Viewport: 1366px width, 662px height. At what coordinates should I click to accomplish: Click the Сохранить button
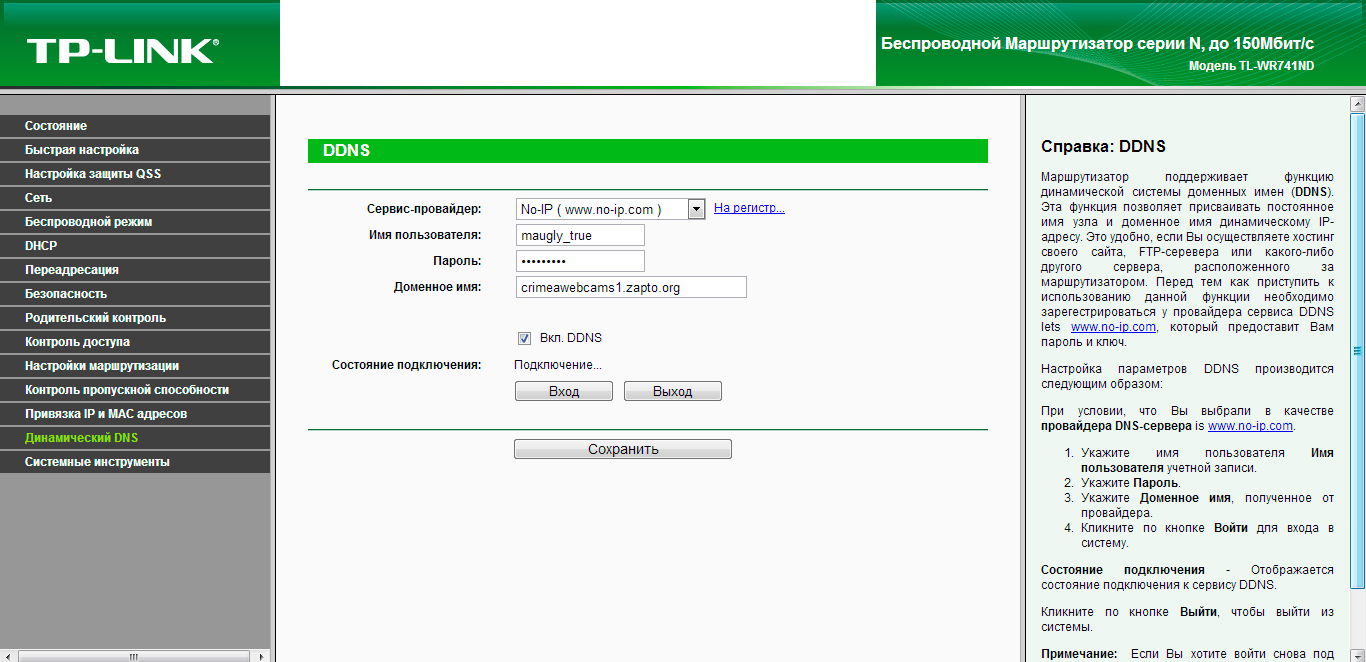[623, 449]
